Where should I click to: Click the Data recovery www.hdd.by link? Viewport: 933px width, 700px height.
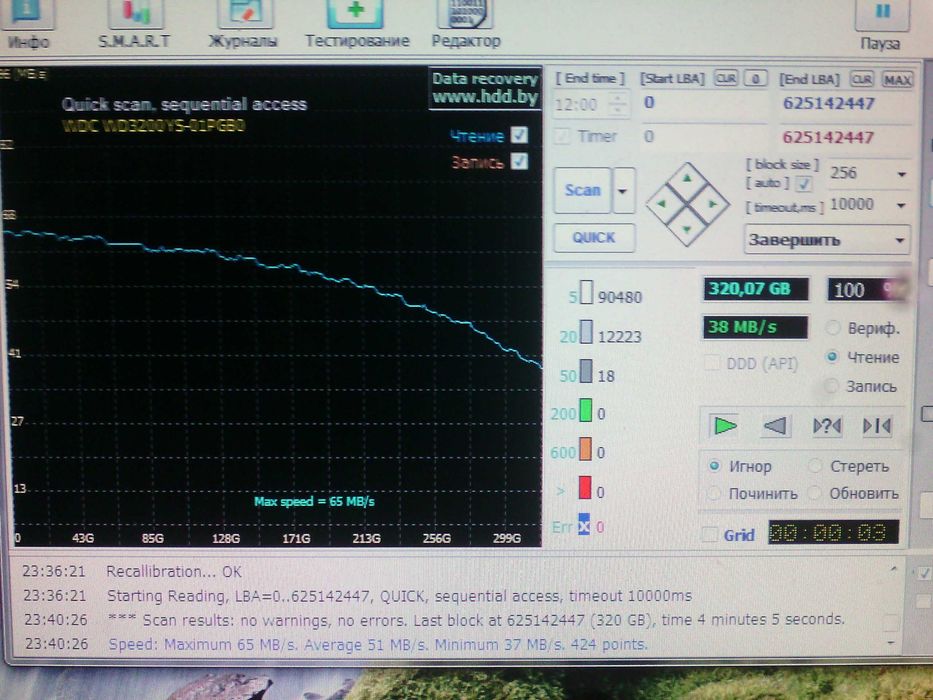[x=485, y=88]
